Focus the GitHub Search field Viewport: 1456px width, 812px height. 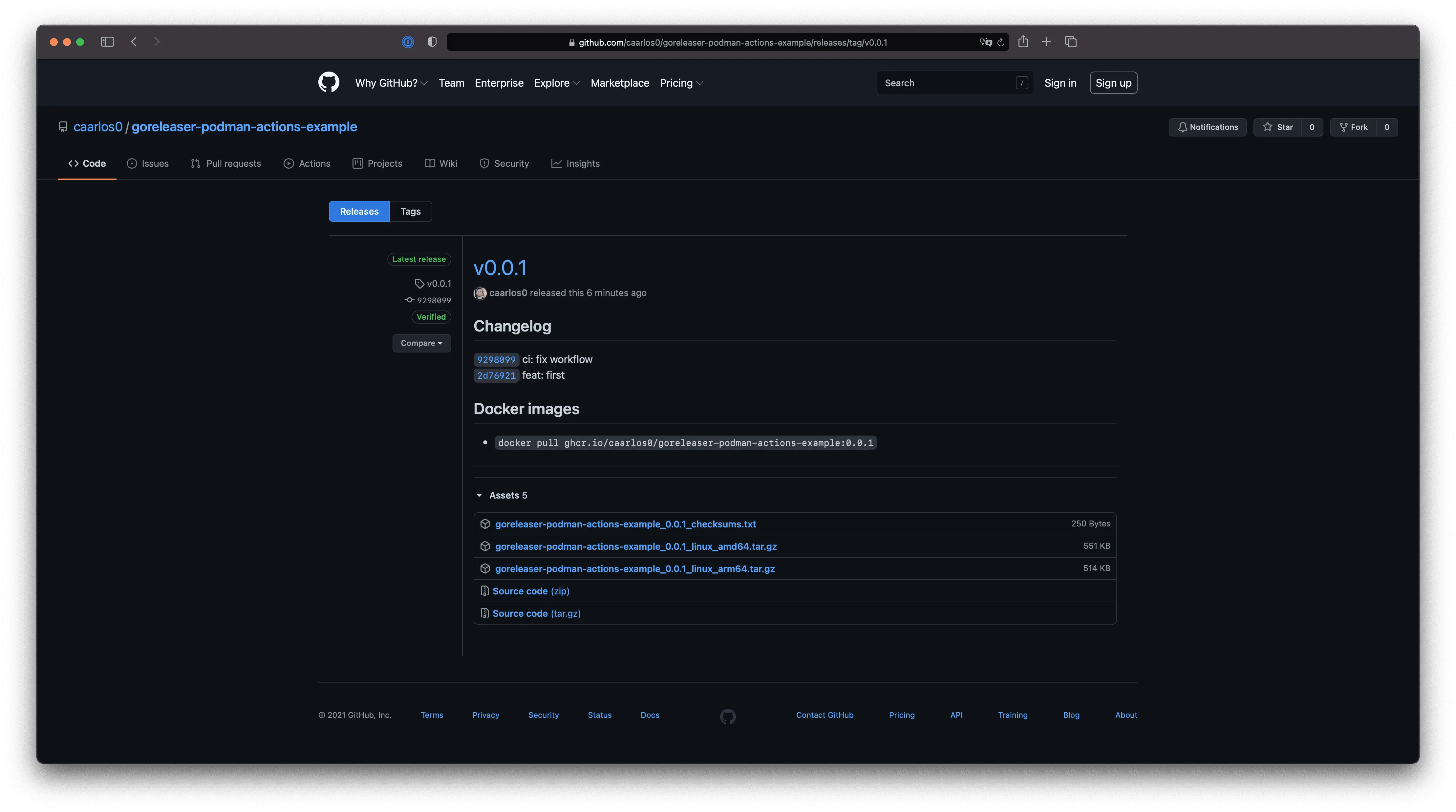click(x=955, y=83)
